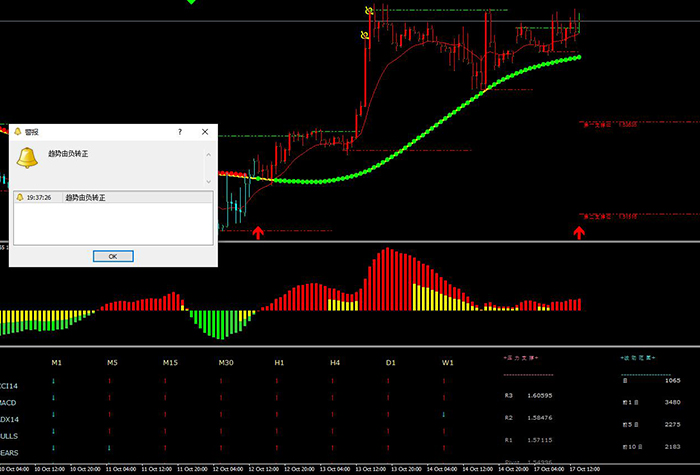Viewport: 700px width, 475px height.
Task: Click the bell icon beside 19:37:26
Action: pyautogui.click(x=20, y=197)
